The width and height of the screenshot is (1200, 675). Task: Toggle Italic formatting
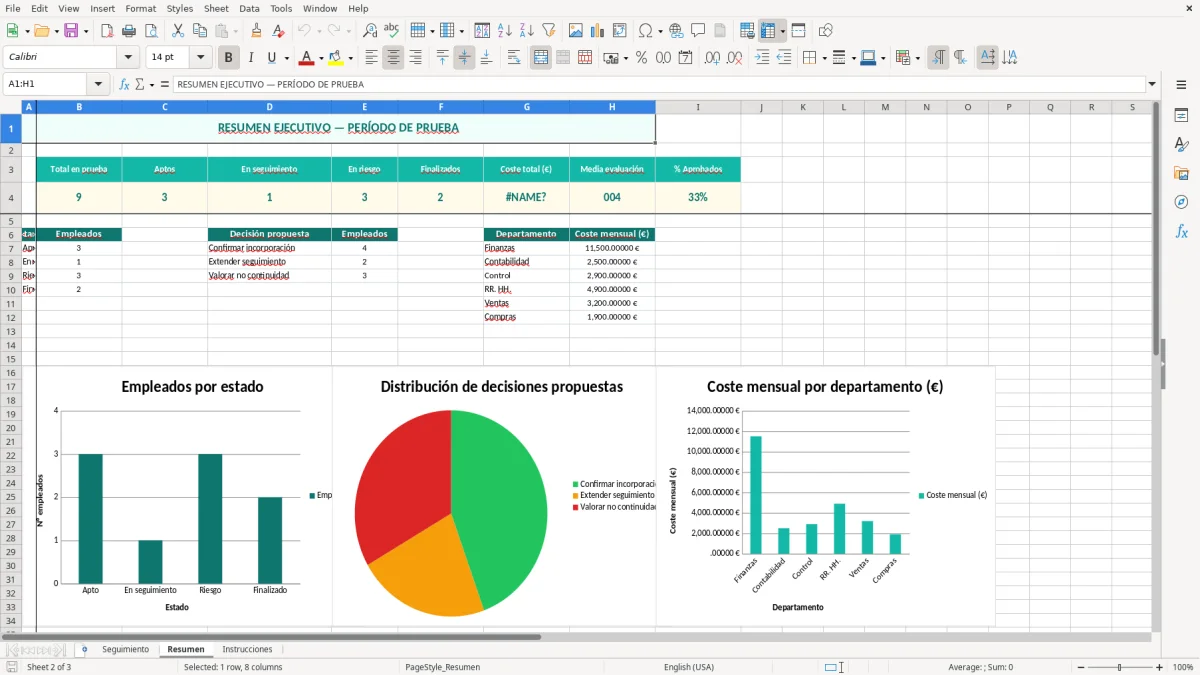pyautogui.click(x=251, y=58)
